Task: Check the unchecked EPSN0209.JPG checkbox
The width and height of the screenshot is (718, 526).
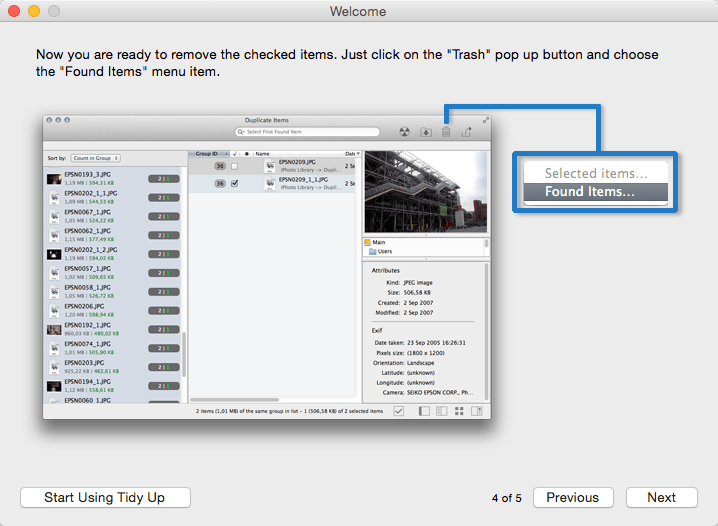Action: coord(234,166)
